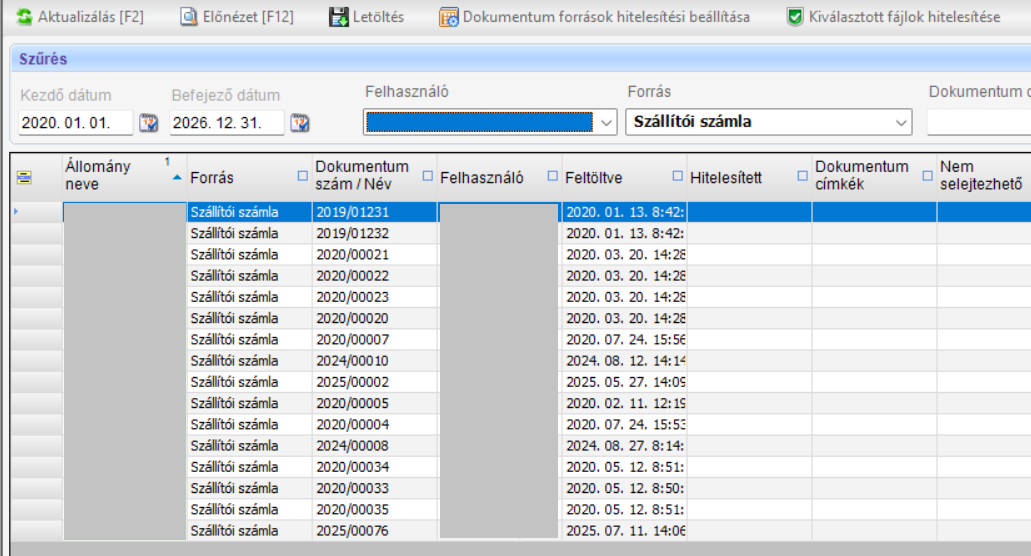This screenshot has height=556, width=1031.
Task: Click the Befejező dátum input field
Action: point(226,123)
